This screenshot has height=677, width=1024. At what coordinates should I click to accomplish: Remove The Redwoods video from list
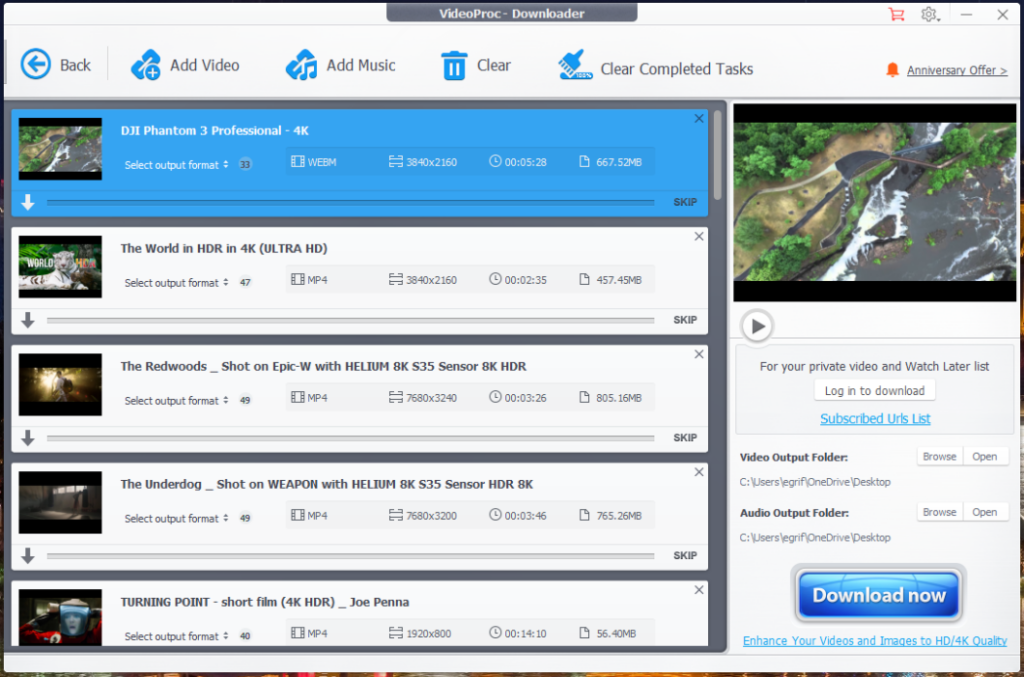tap(699, 355)
